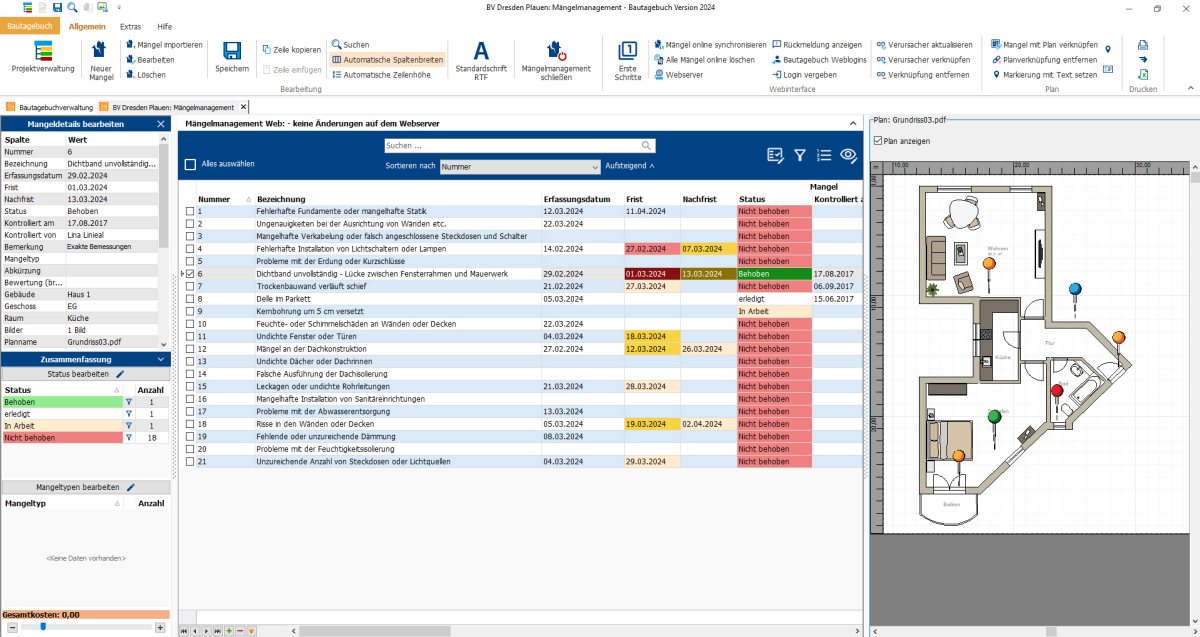Open the Sortieren nach Nummer dropdown
This screenshot has height=637, width=1200.
[520, 167]
